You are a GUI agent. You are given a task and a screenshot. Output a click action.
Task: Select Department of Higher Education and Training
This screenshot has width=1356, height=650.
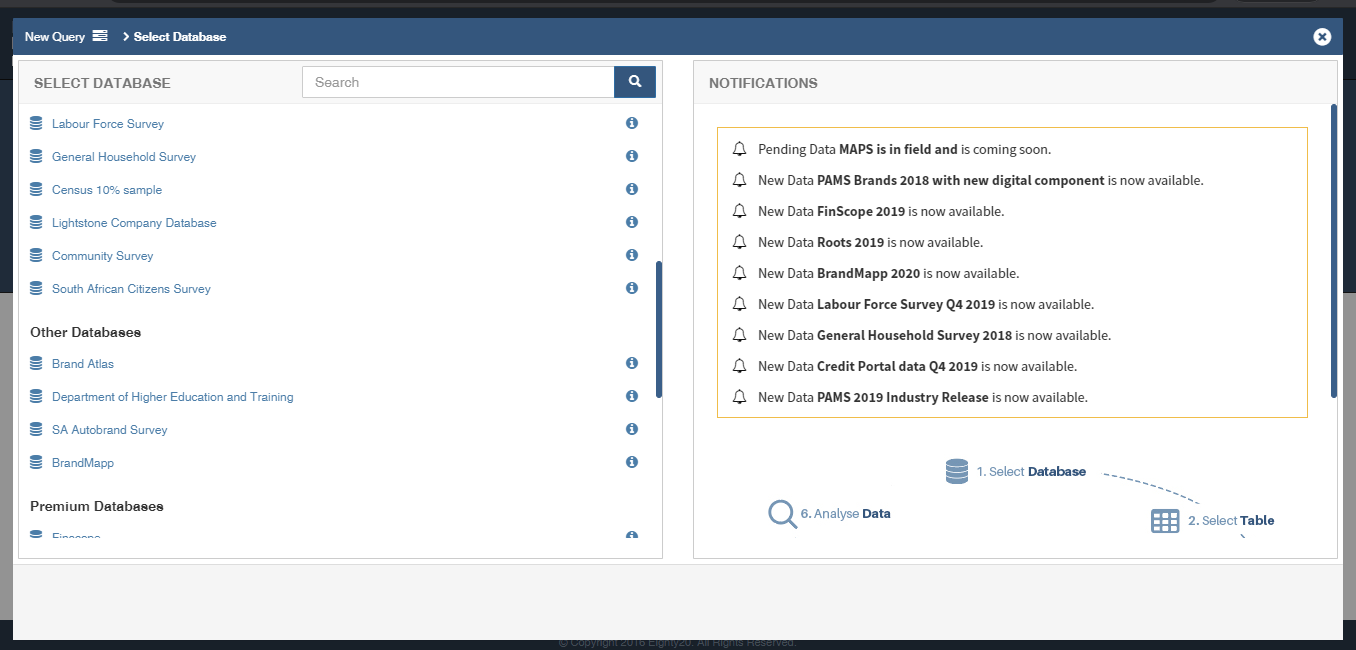173,397
